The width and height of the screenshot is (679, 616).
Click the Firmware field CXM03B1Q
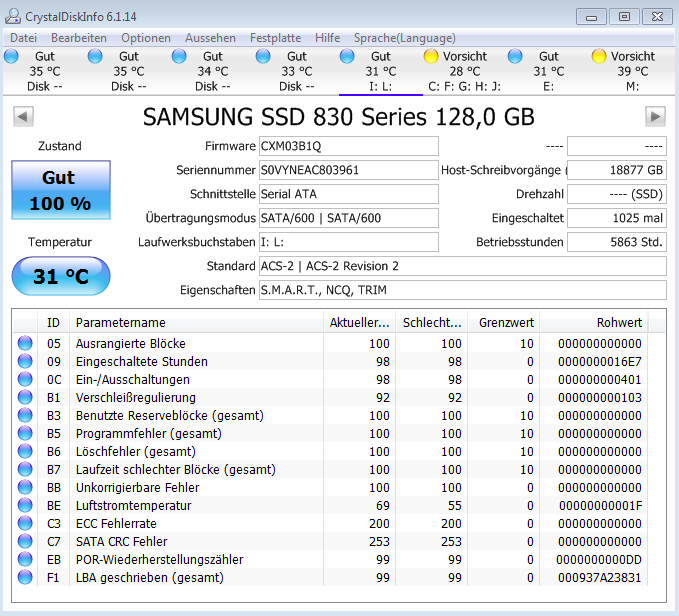click(x=349, y=146)
